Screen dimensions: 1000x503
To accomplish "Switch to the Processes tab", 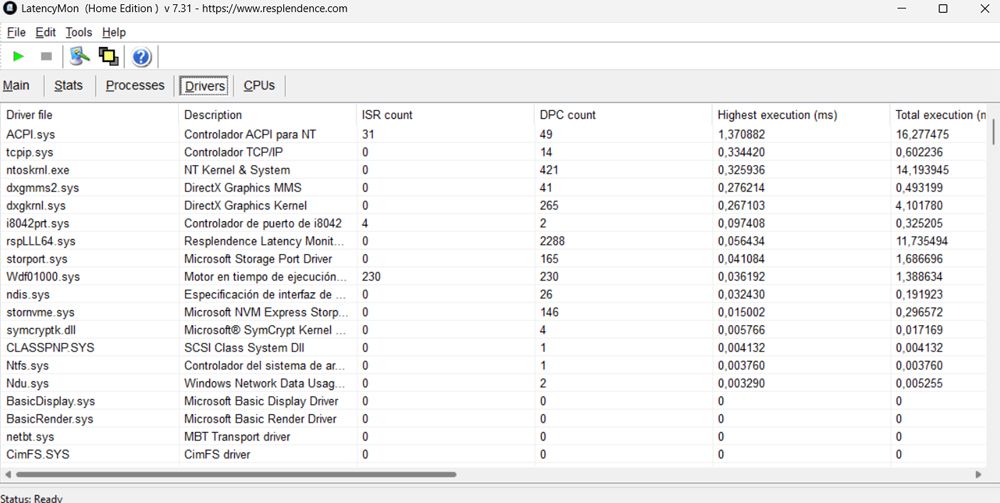I will 135,85.
